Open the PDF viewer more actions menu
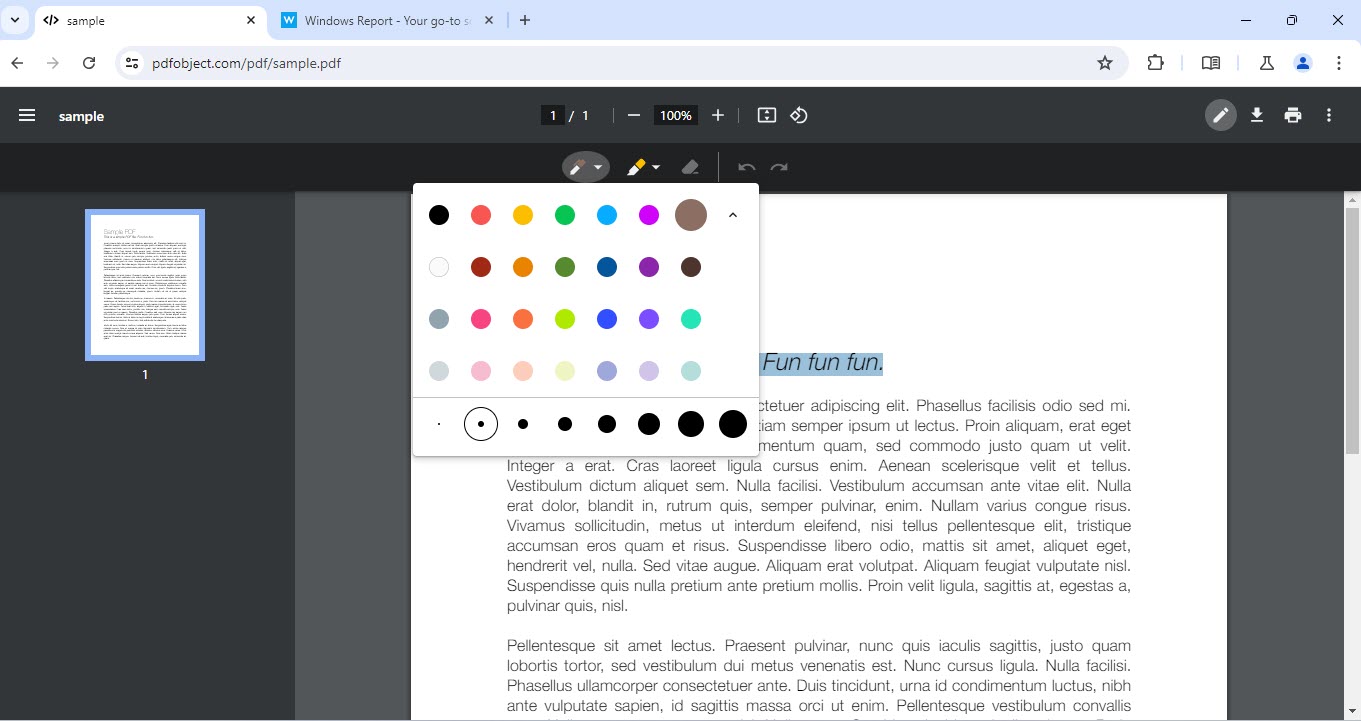 click(x=1329, y=116)
